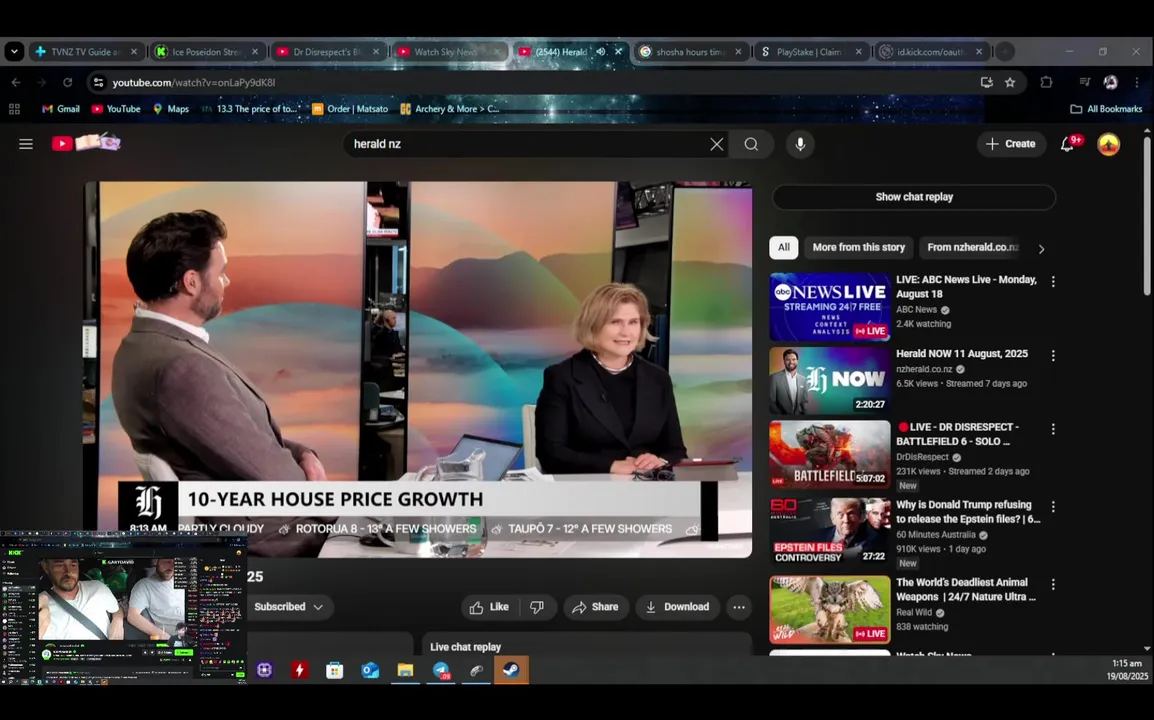This screenshot has width=1154, height=720.
Task: Open more actions ellipsis below video
Action: coord(738,607)
